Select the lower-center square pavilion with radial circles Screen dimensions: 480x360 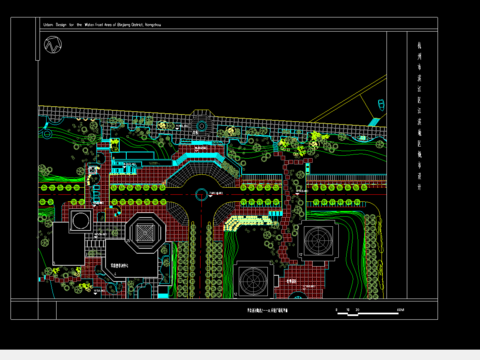(x=253, y=279)
